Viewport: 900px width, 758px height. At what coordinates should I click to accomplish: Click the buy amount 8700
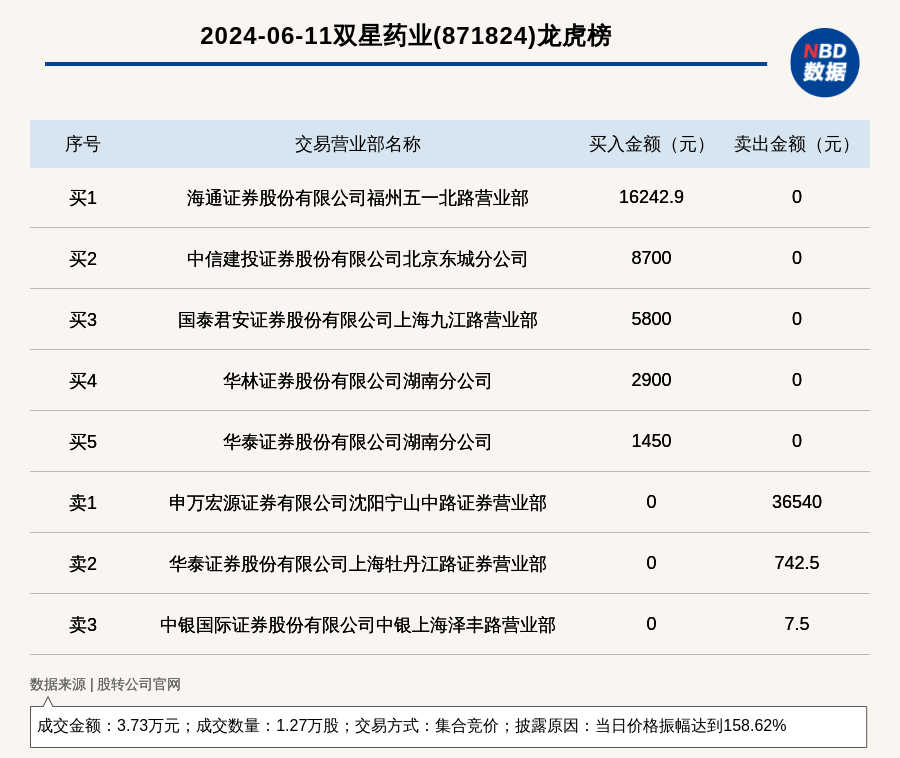coord(651,258)
